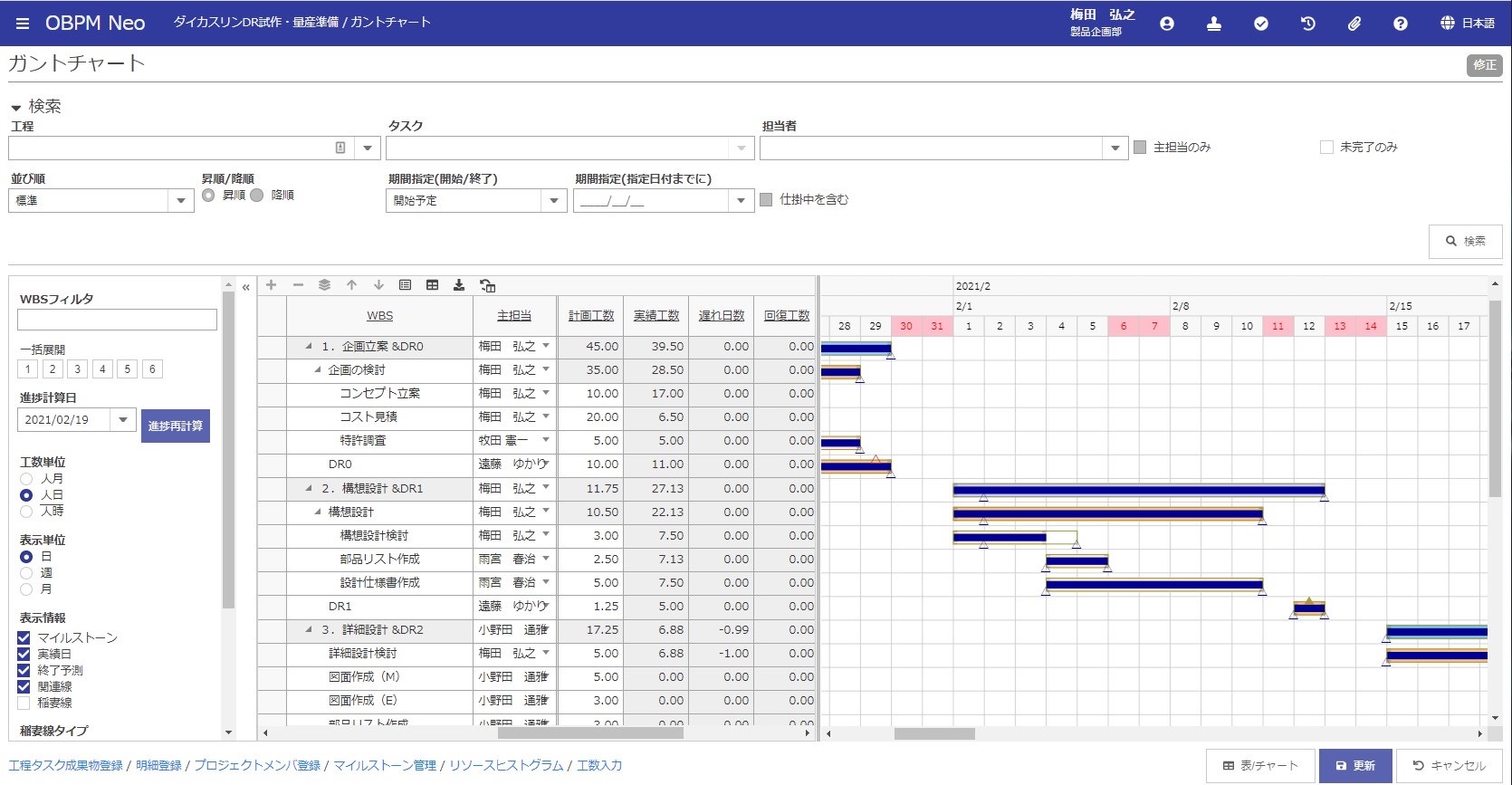
Task: Click the paperclip attachment icon
Action: click(x=1354, y=24)
